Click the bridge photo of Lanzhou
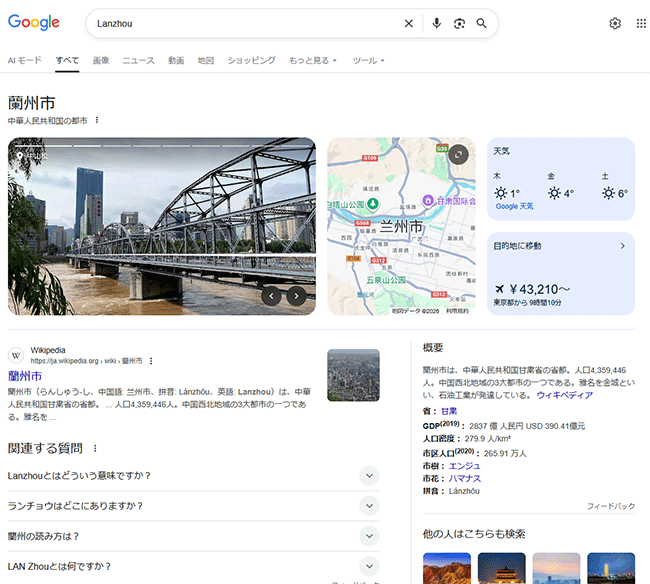This screenshot has height=584, width=650. (162, 226)
